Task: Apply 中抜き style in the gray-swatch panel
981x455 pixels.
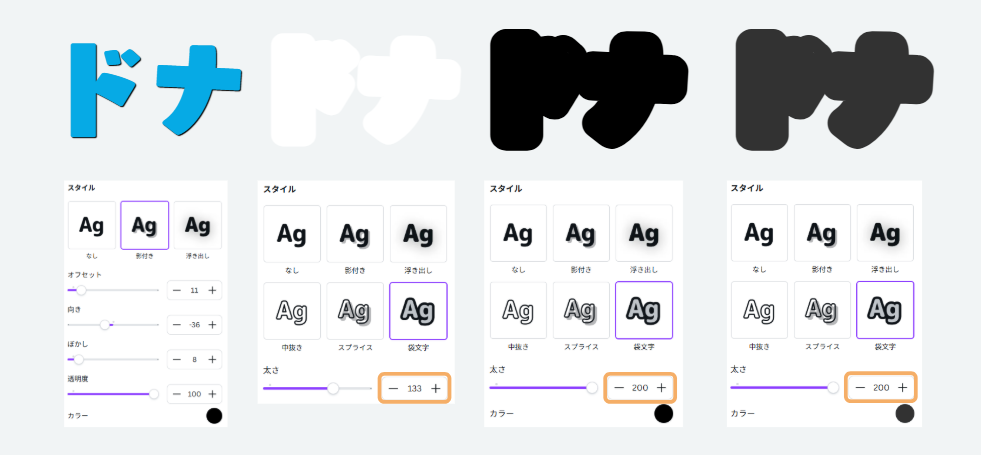Action: pos(760,310)
